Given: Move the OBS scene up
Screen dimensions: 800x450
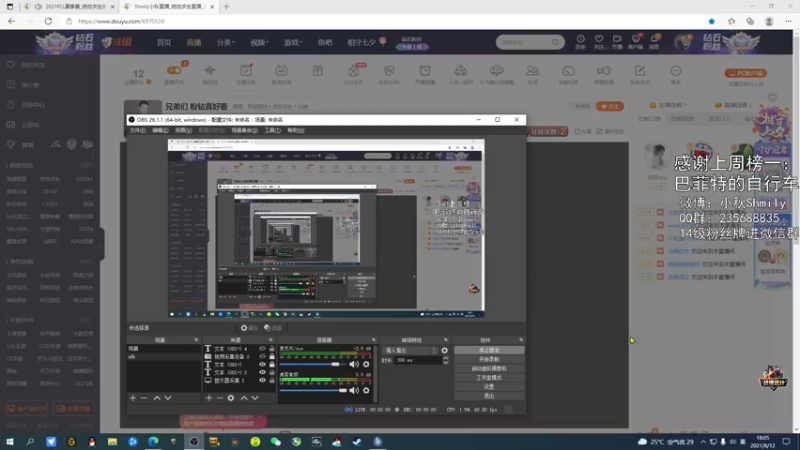Looking at the screenshot, I should click(x=157, y=398).
